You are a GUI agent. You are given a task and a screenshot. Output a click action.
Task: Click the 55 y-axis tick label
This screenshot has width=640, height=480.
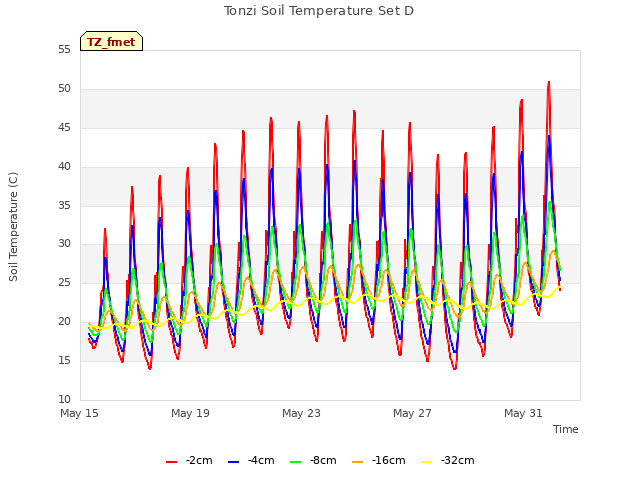pos(64,50)
